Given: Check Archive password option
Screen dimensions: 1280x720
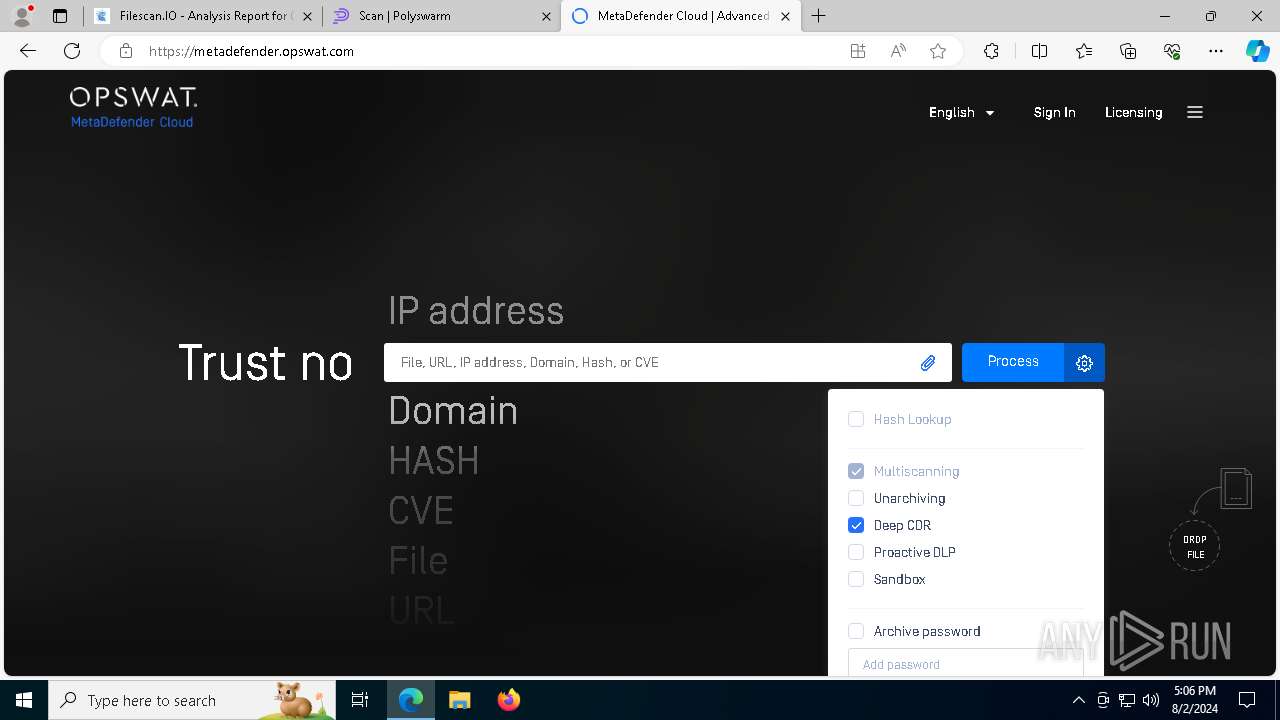Looking at the screenshot, I should [x=856, y=631].
